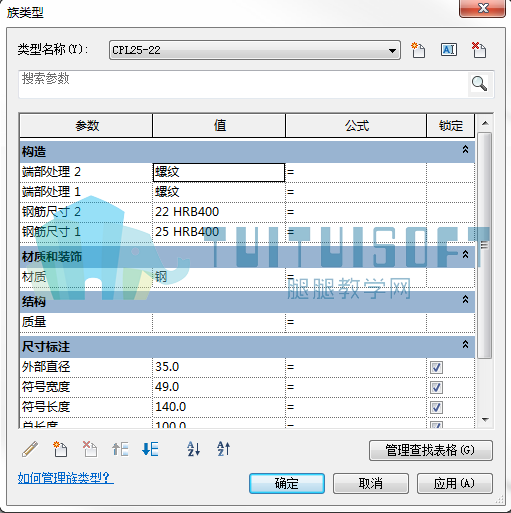Add new parameter icon in bottom toolbar

(x=60, y=449)
